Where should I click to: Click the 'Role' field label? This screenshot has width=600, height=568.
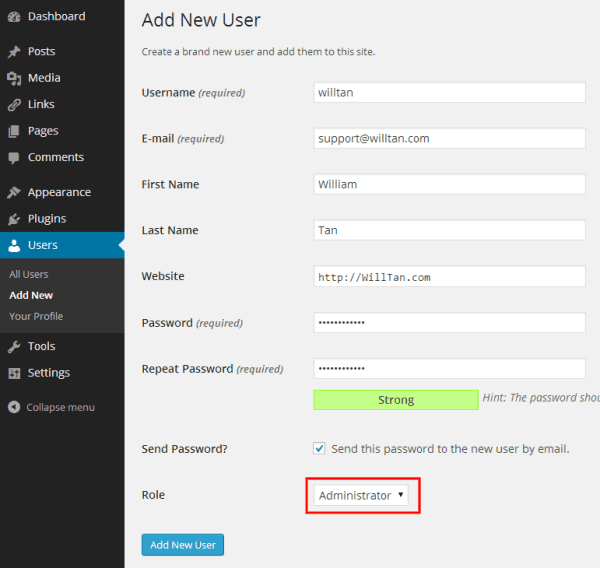153,495
